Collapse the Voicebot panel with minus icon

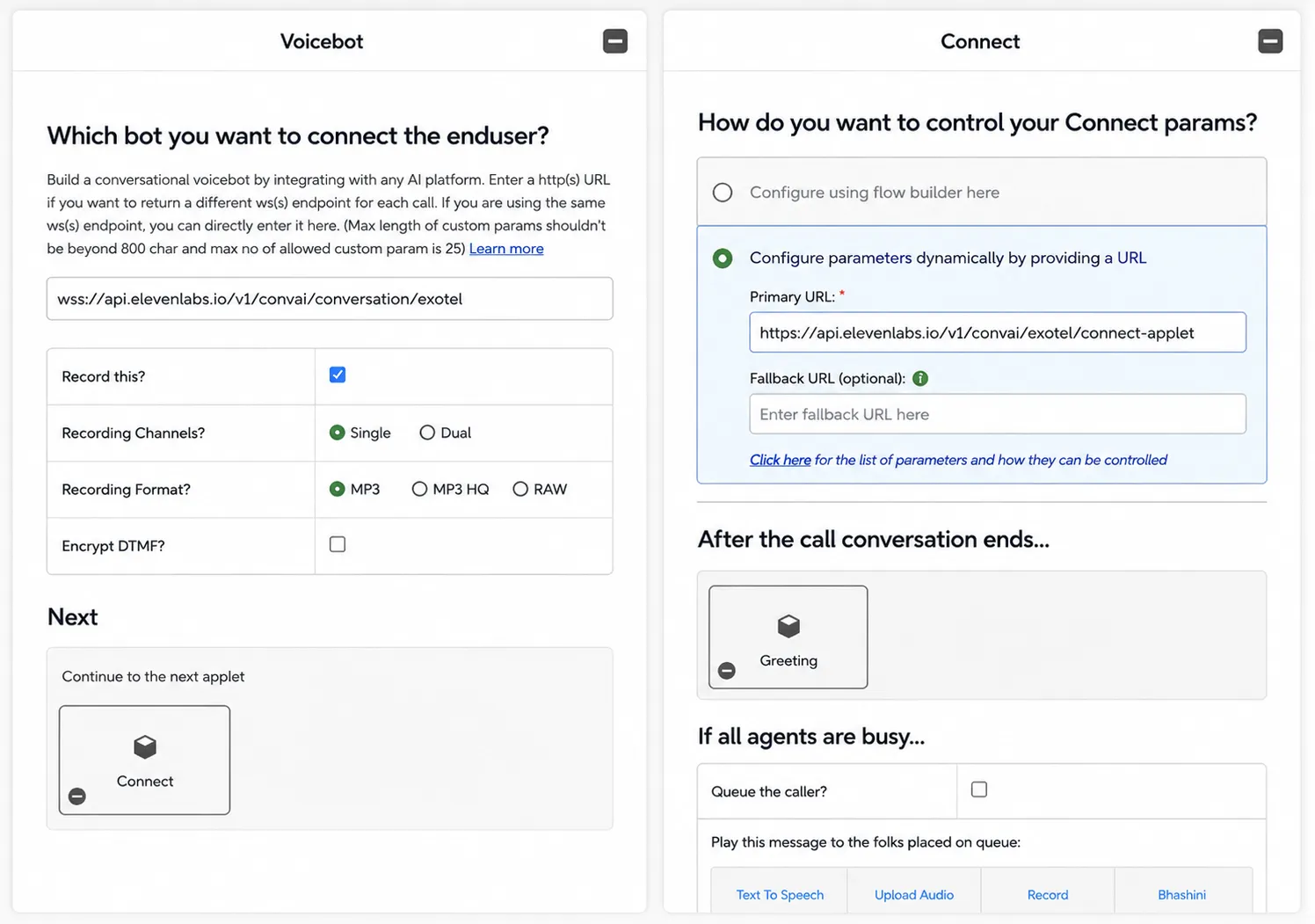615,41
